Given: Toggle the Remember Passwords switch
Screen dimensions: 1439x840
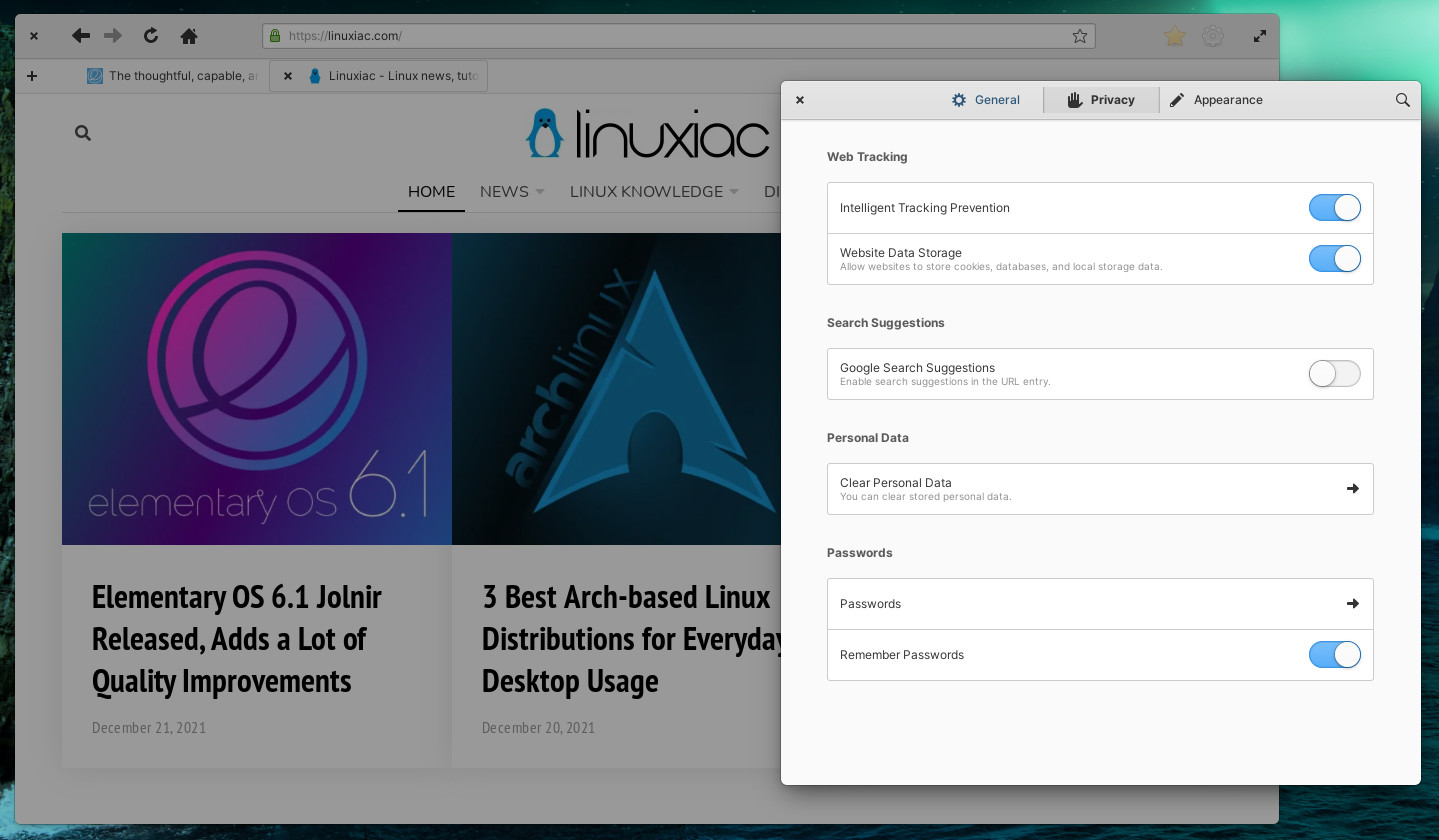Looking at the screenshot, I should [1335, 655].
